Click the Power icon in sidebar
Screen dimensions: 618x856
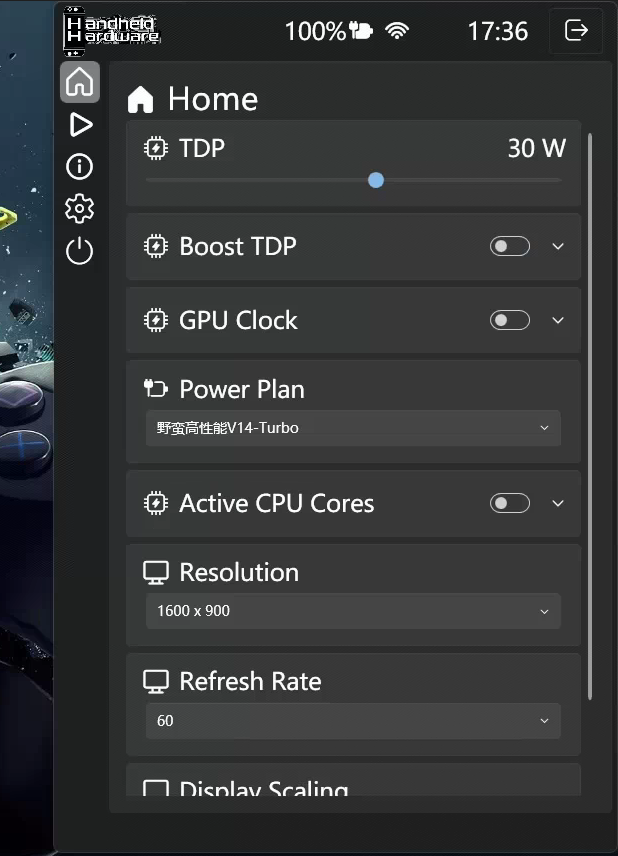(80, 251)
